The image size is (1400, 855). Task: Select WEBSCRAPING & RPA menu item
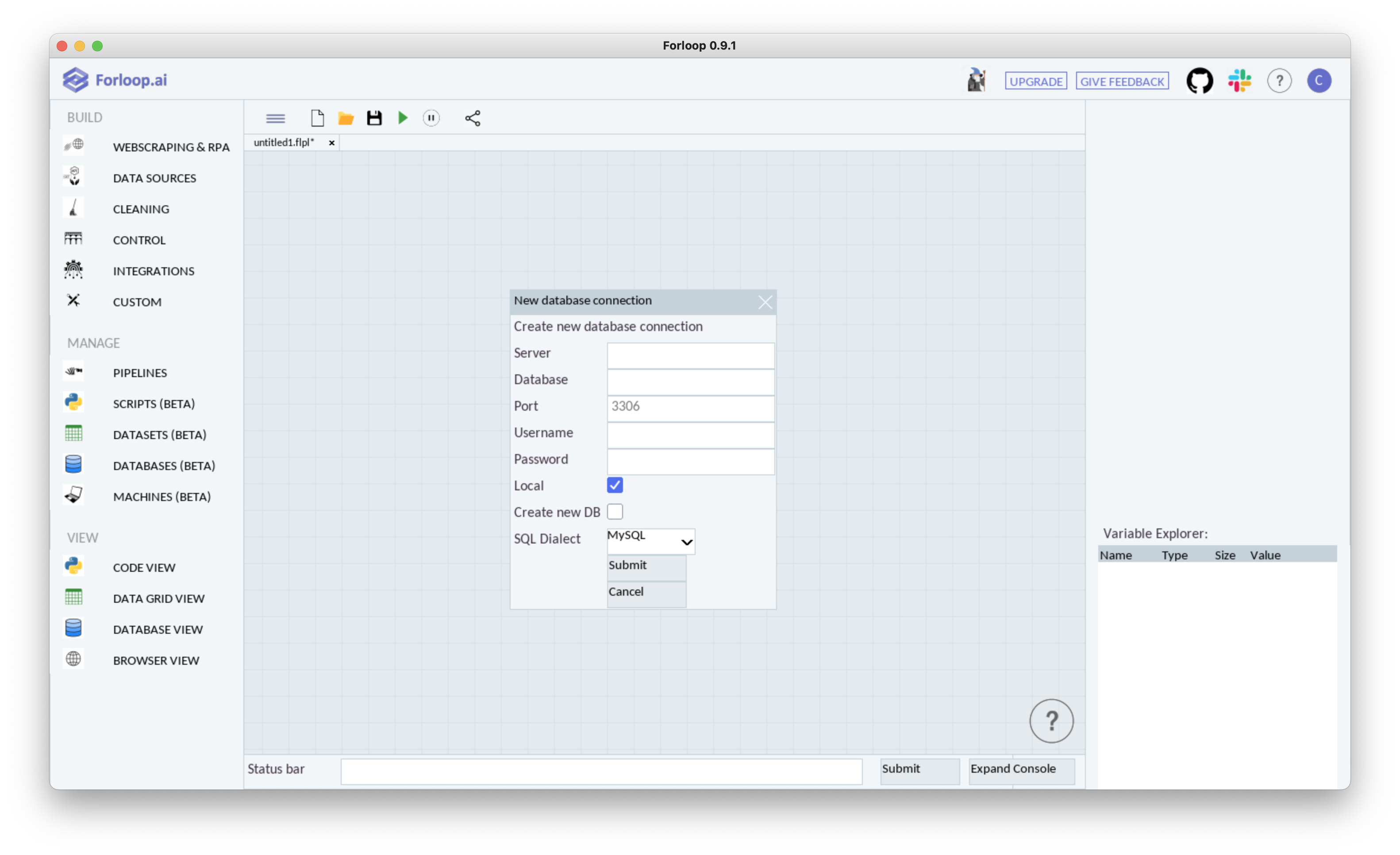pyautogui.click(x=171, y=147)
